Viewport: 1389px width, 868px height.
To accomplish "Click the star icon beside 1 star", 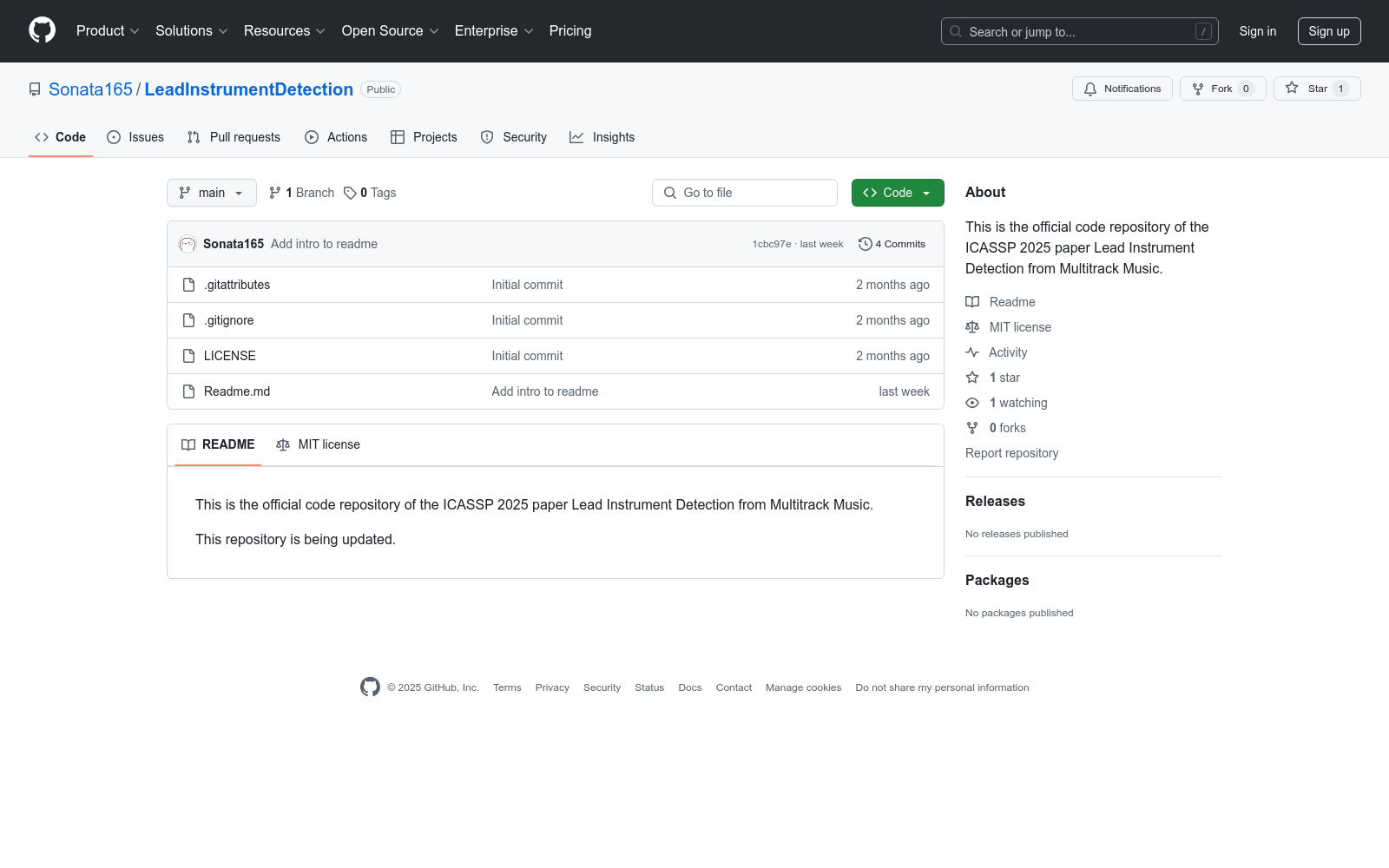I will tap(972, 378).
